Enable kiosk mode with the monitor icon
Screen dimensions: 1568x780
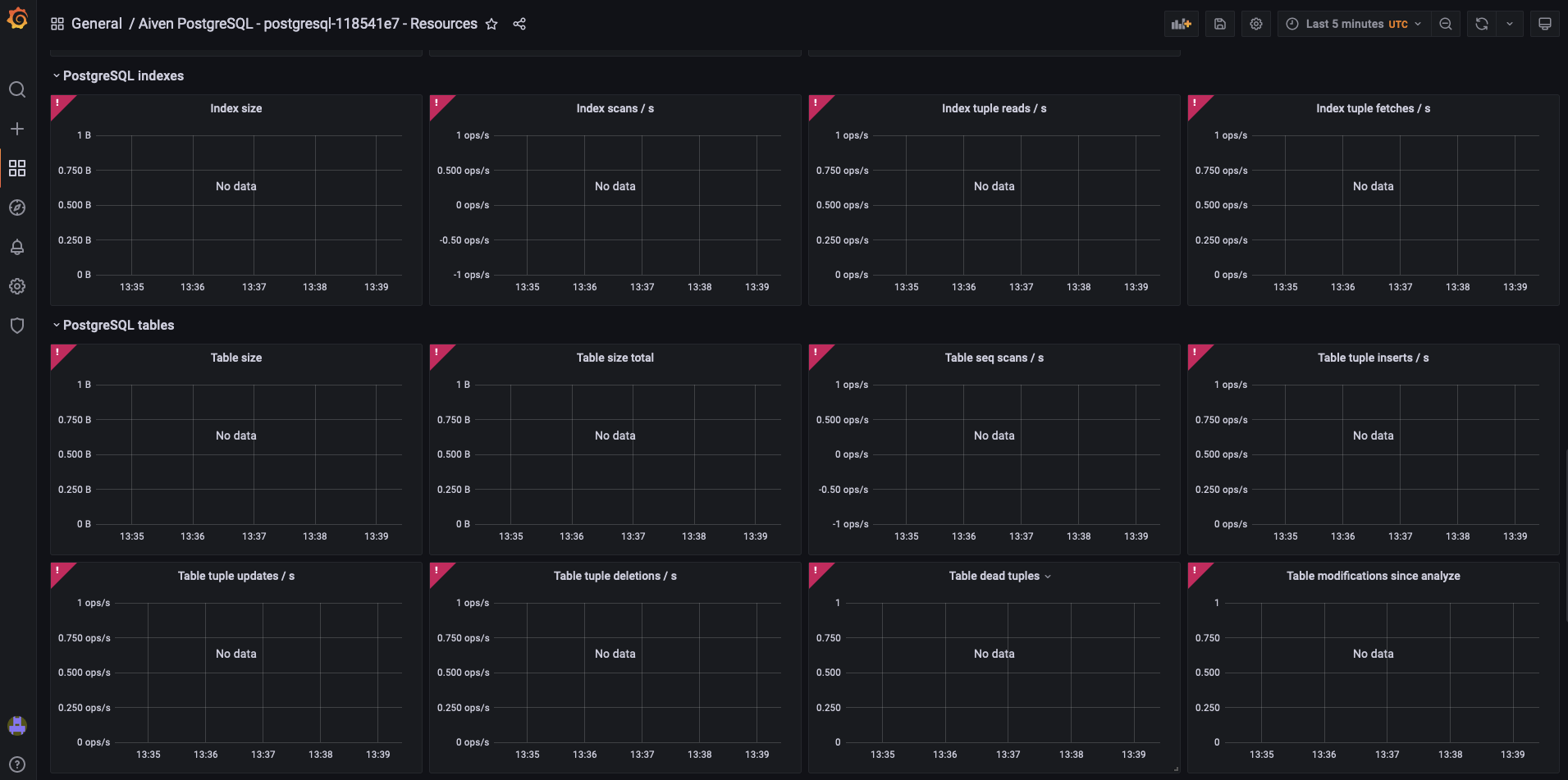click(x=1545, y=23)
